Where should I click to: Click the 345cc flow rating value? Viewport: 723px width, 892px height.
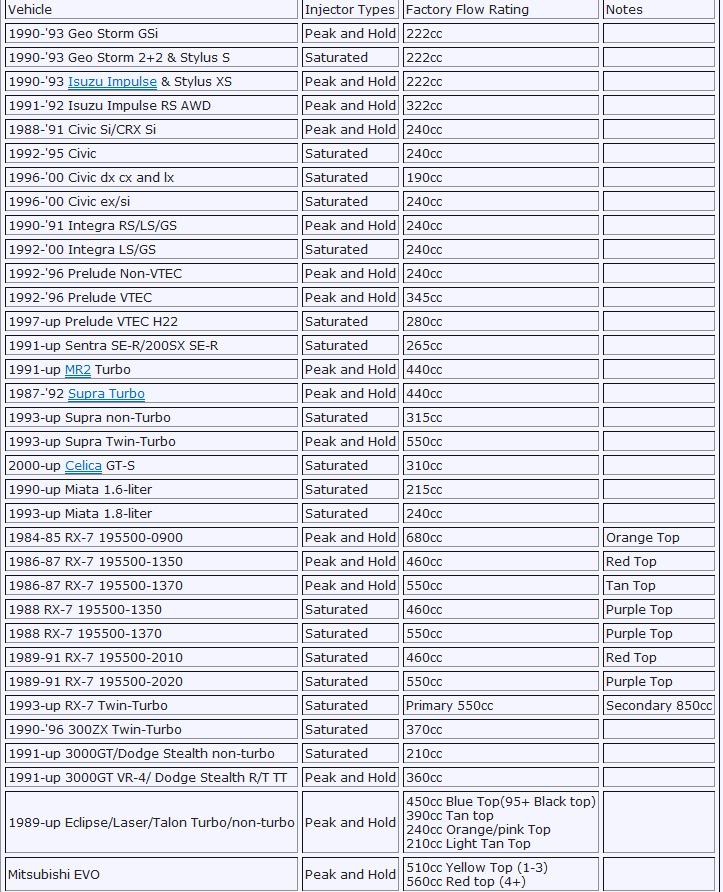click(x=501, y=297)
